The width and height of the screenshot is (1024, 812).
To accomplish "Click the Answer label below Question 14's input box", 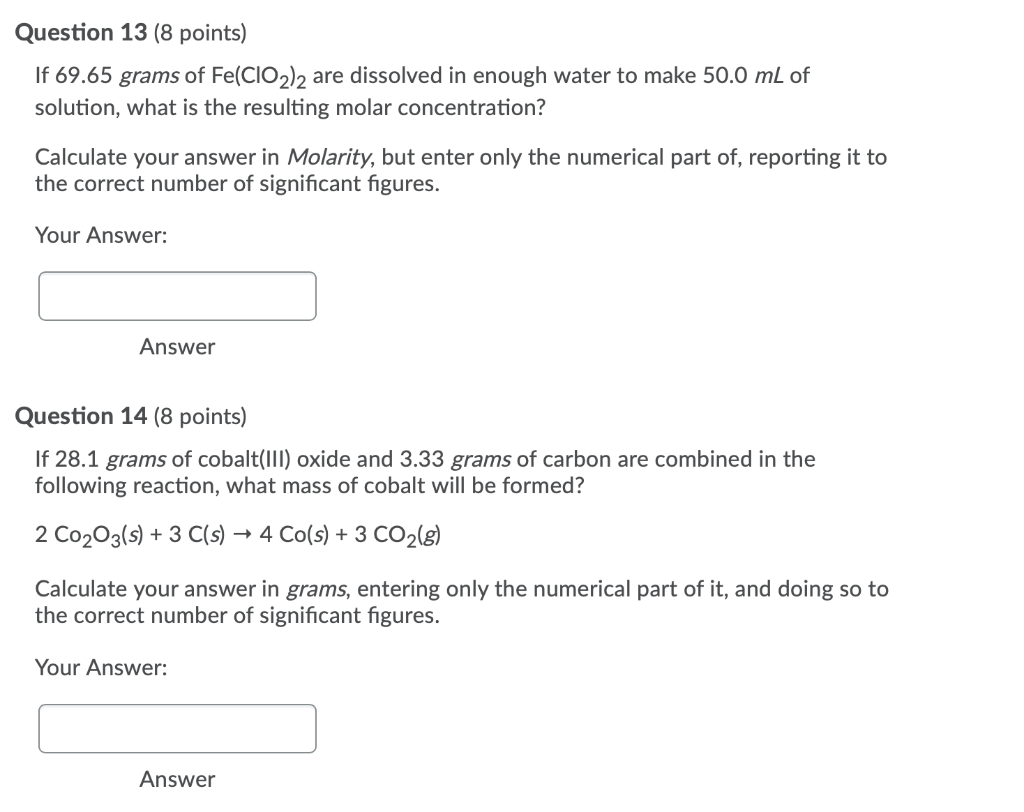I will (177, 779).
